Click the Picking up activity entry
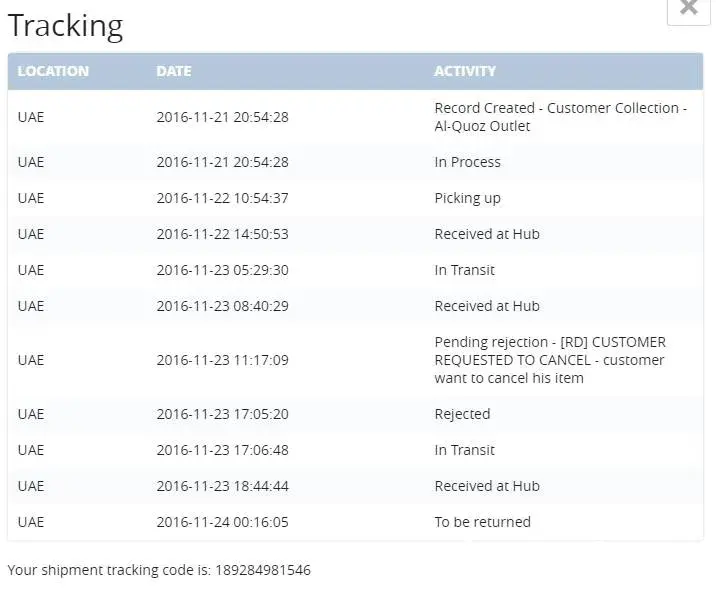The image size is (716, 593). [x=467, y=198]
